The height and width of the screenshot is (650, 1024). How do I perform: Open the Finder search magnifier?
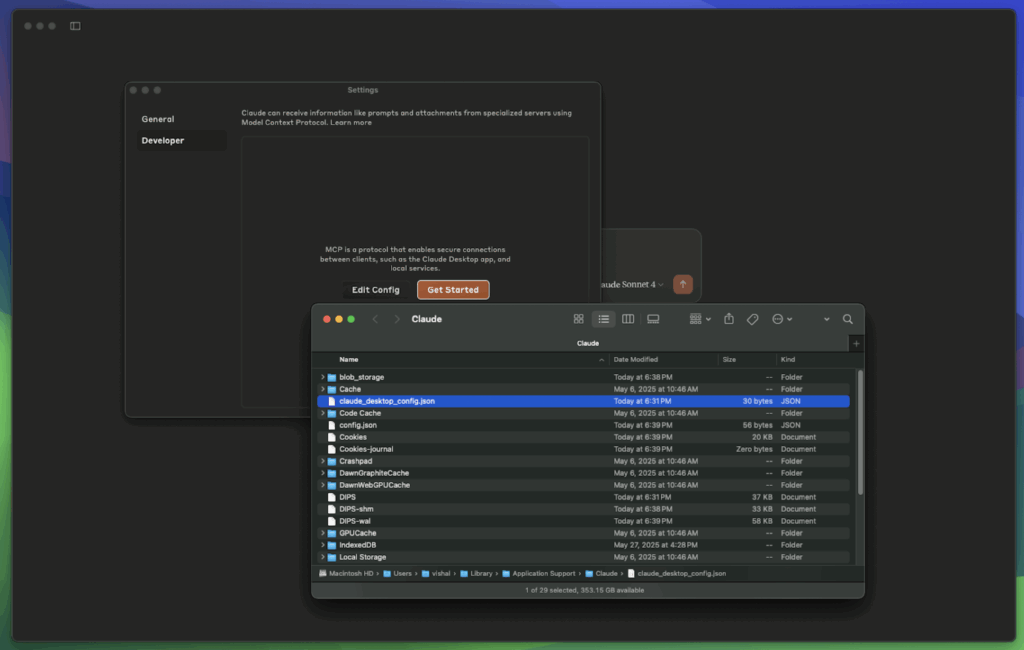(x=848, y=319)
